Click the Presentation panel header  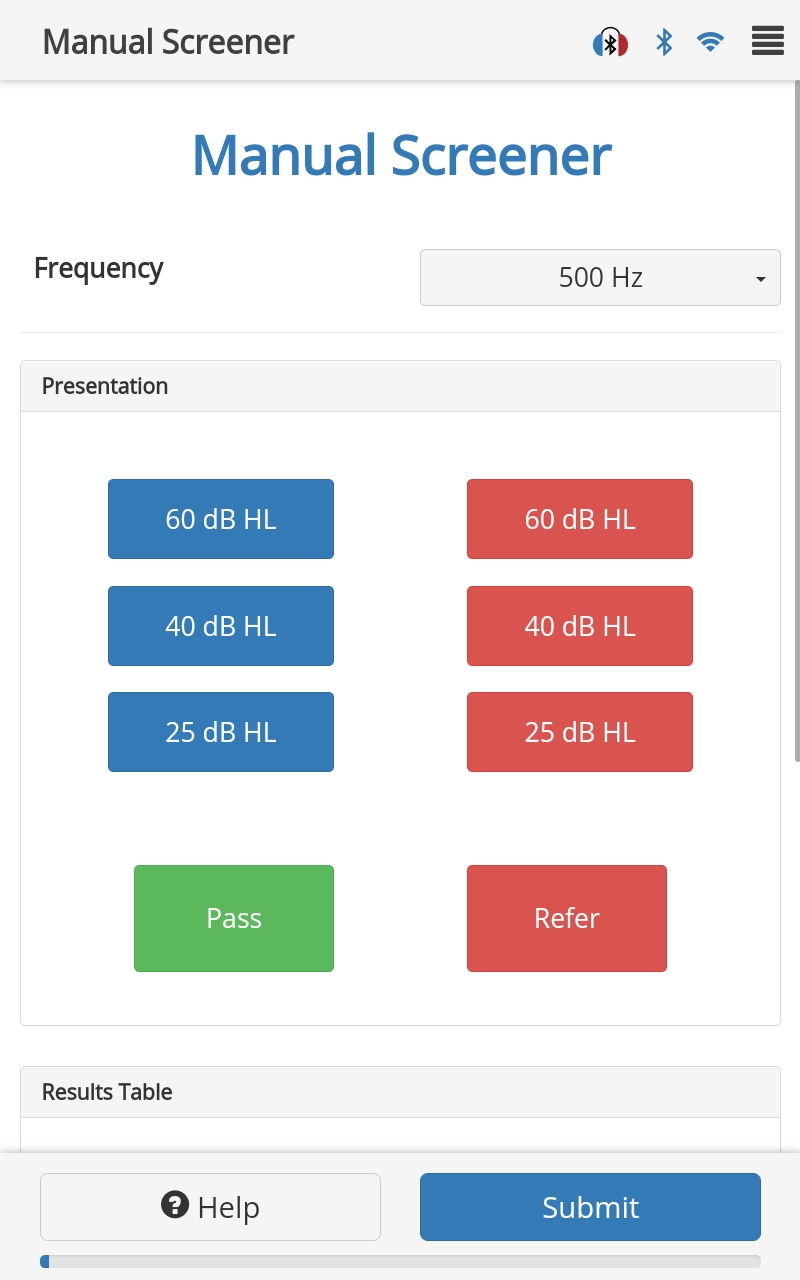400,386
